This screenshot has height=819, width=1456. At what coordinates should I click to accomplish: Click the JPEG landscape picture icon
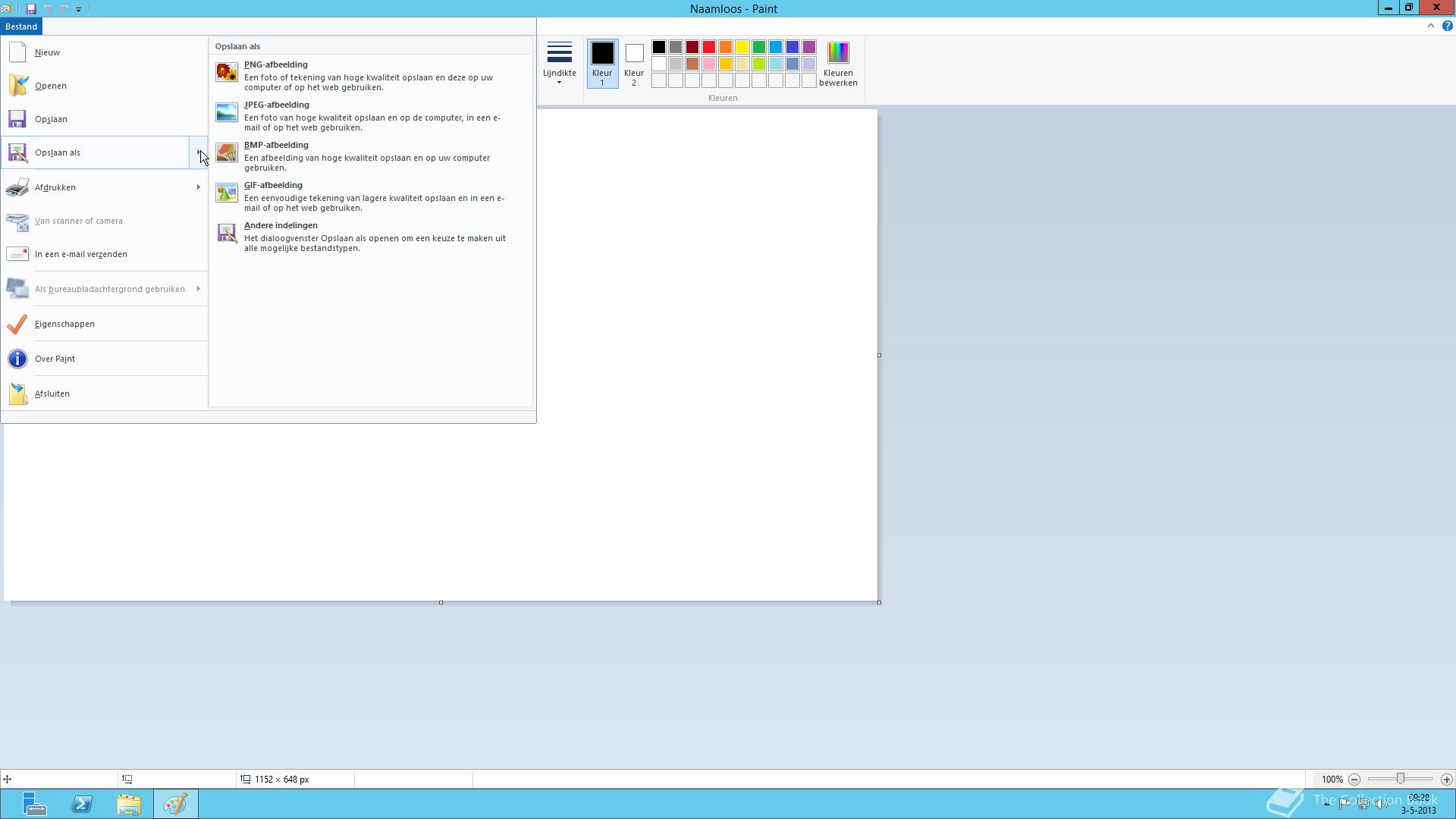[x=227, y=112]
